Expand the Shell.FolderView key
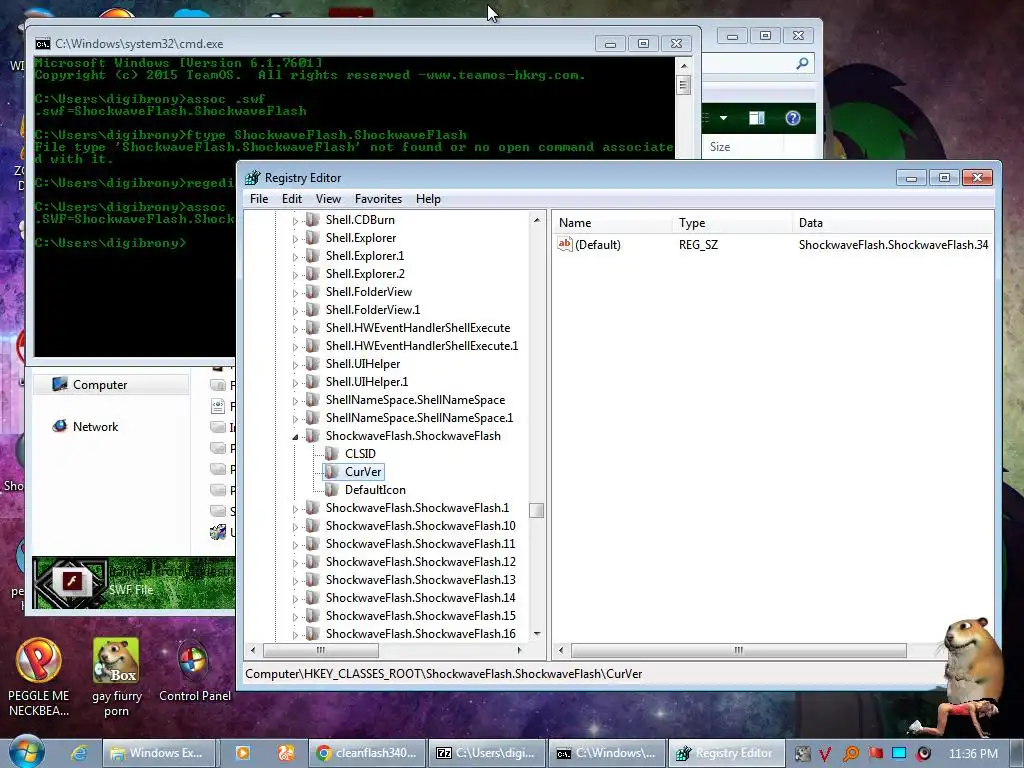Image resolution: width=1024 pixels, height=768 pixels. coord(295,293)
